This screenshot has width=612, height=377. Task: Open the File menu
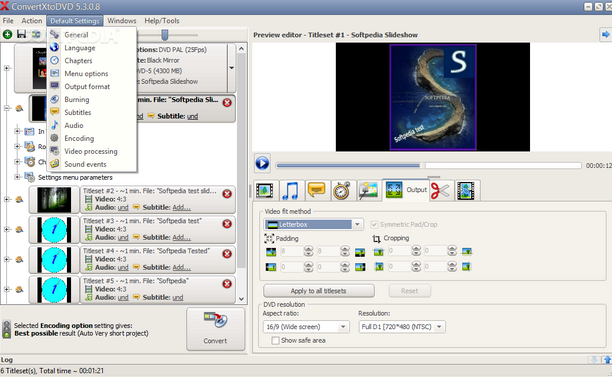(8, 21)
